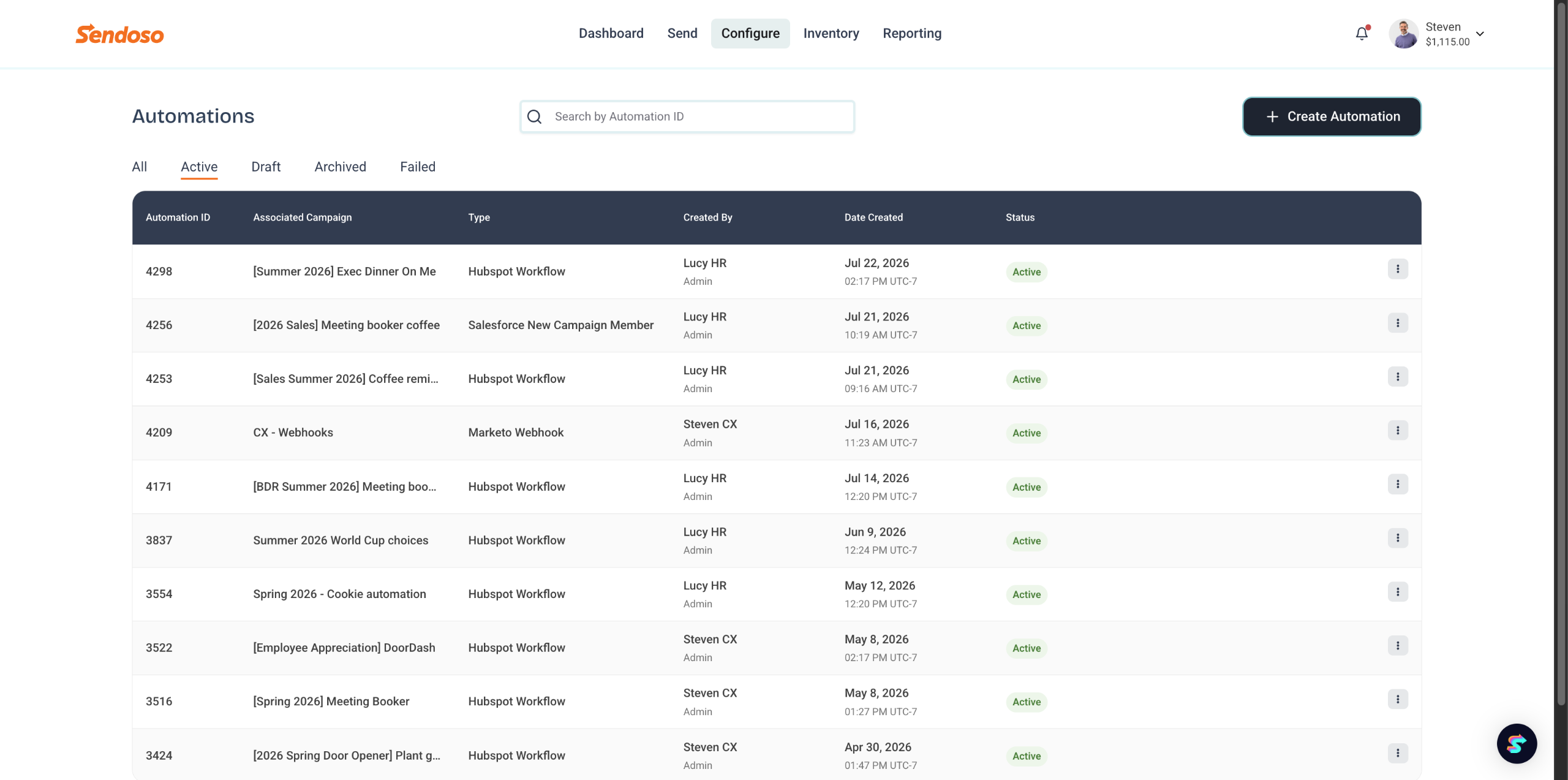Focus the Search by Automation ID field
1568x780 pixels.
(x=687, y=116)
